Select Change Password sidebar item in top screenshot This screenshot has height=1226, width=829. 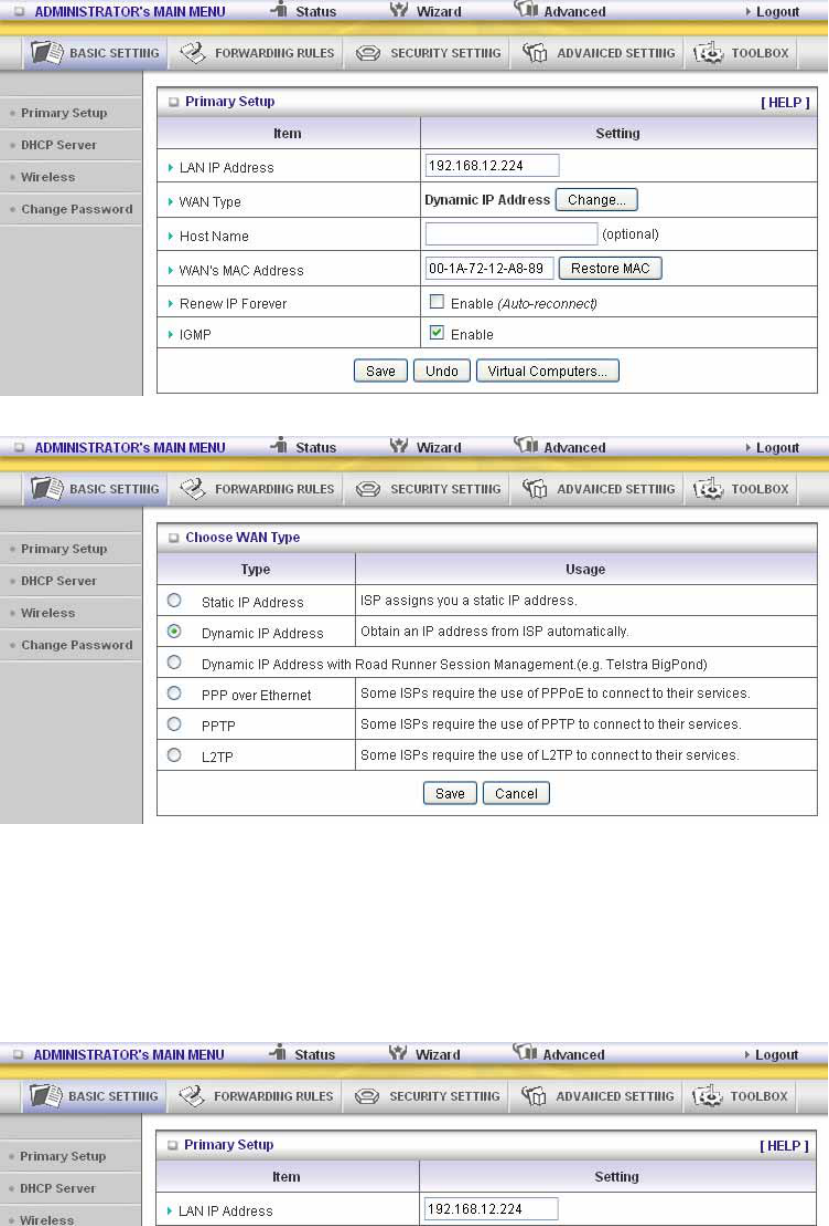click(77, 209)
